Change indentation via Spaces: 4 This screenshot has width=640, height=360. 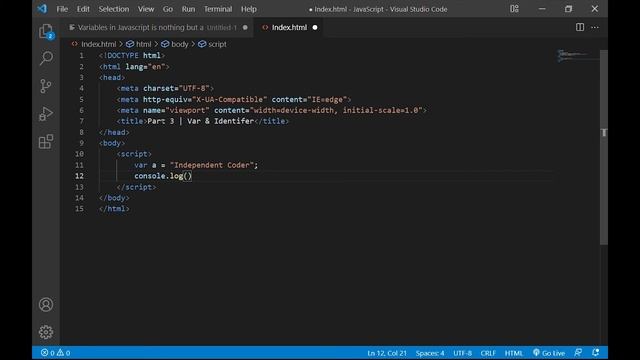point(430,353)
